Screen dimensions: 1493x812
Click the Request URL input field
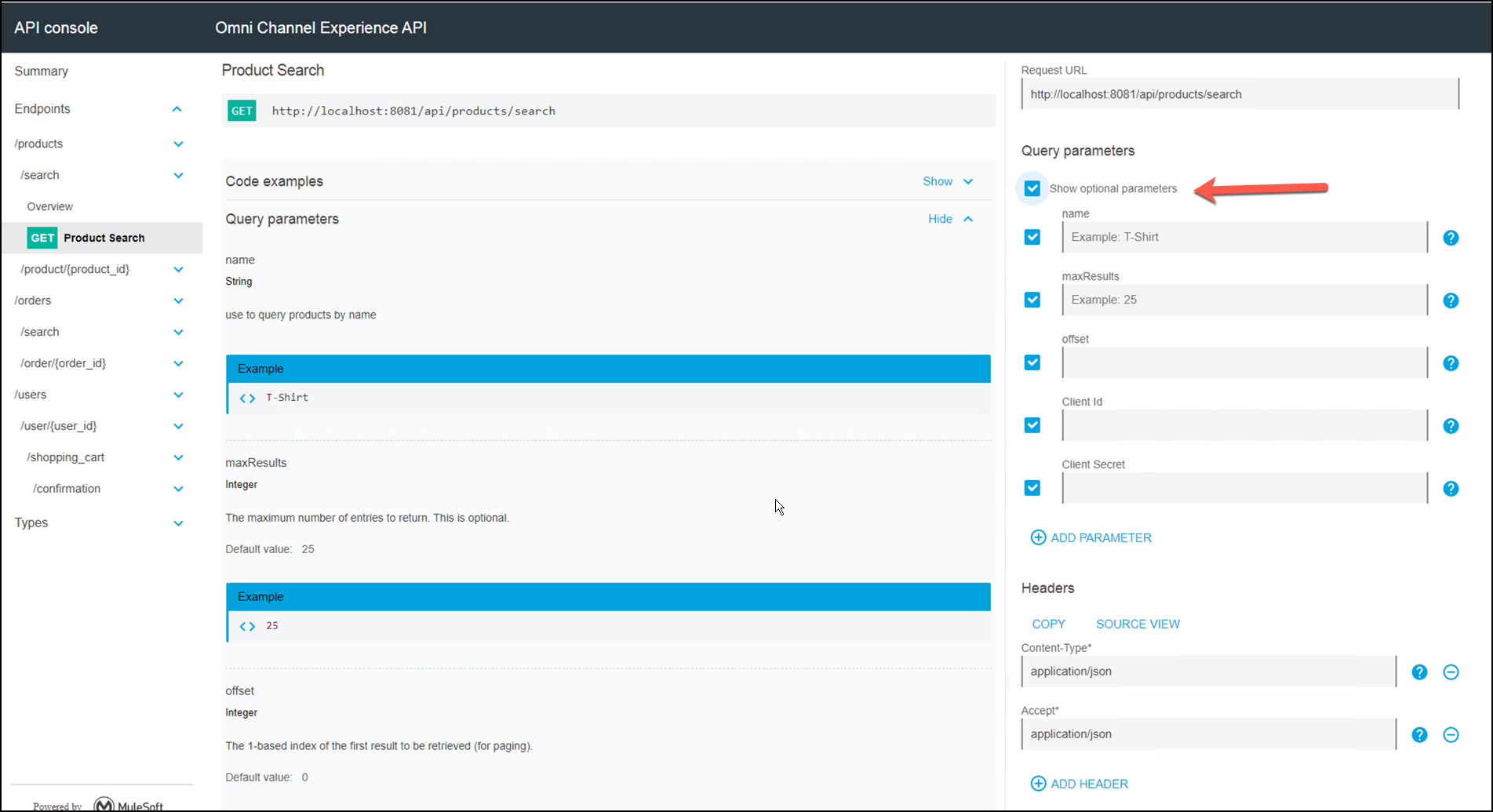pyautogui.click(x=1240, y=94)
